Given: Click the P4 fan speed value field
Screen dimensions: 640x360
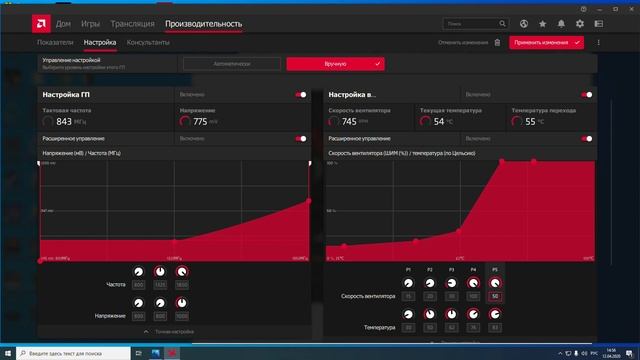Looking at the screenshot, I should (x=473, y=296).
